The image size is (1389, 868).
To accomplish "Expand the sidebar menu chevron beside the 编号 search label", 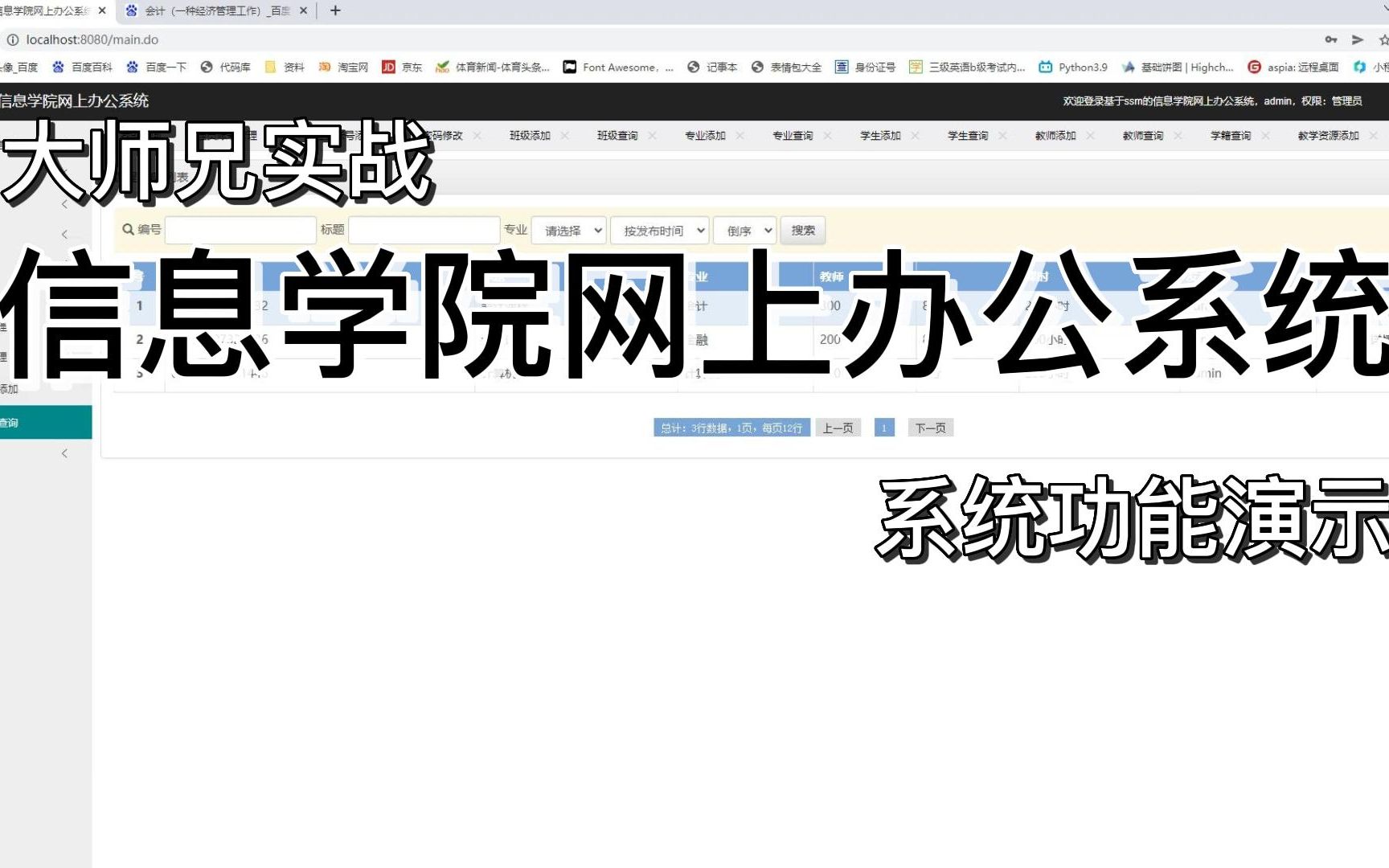I will point(64,234).
